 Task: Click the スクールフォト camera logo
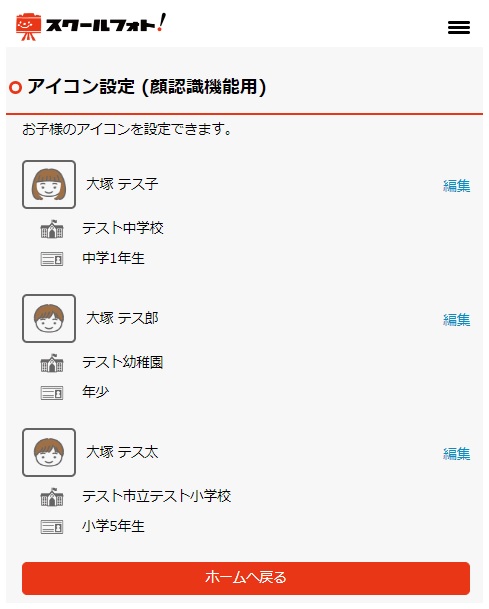coord(90,26)
